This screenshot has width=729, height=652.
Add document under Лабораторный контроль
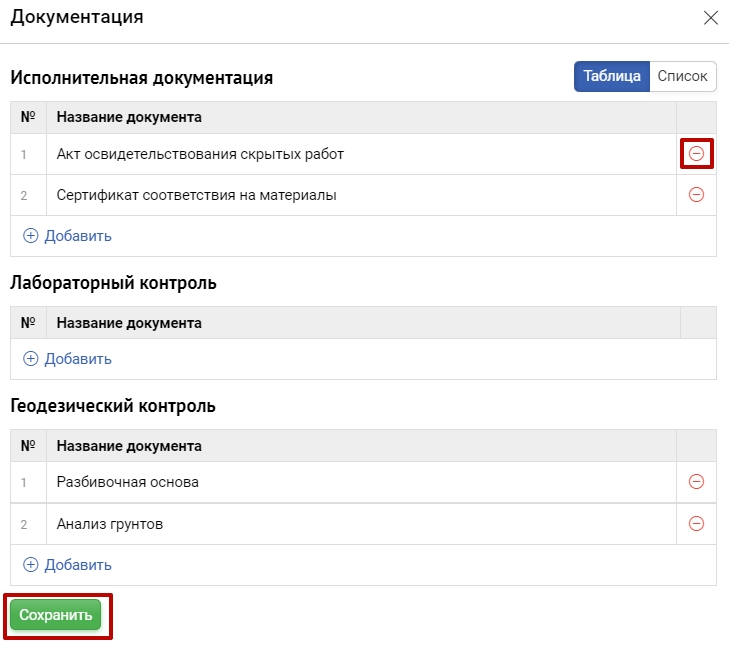tap(67, 359)
